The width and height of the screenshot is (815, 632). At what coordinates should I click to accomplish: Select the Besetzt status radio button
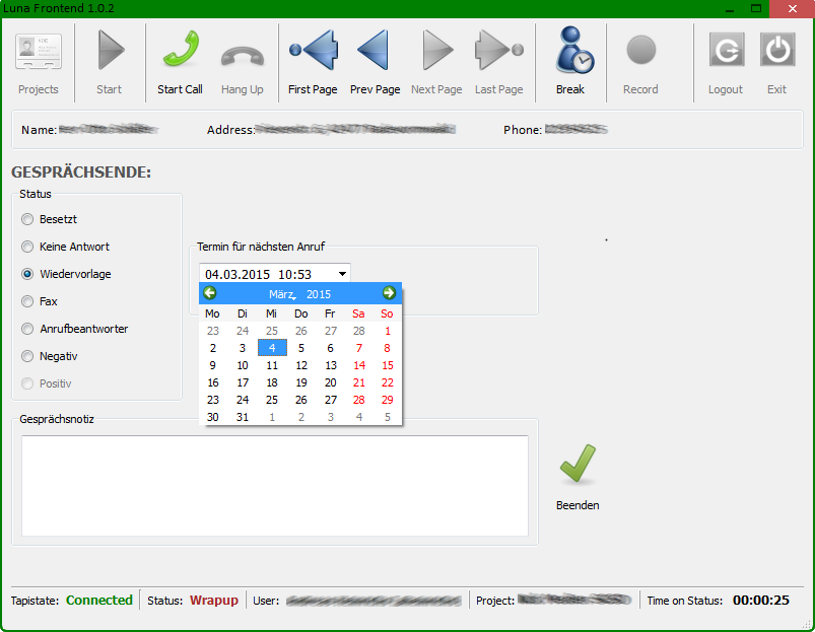click(x=28, y=219)
